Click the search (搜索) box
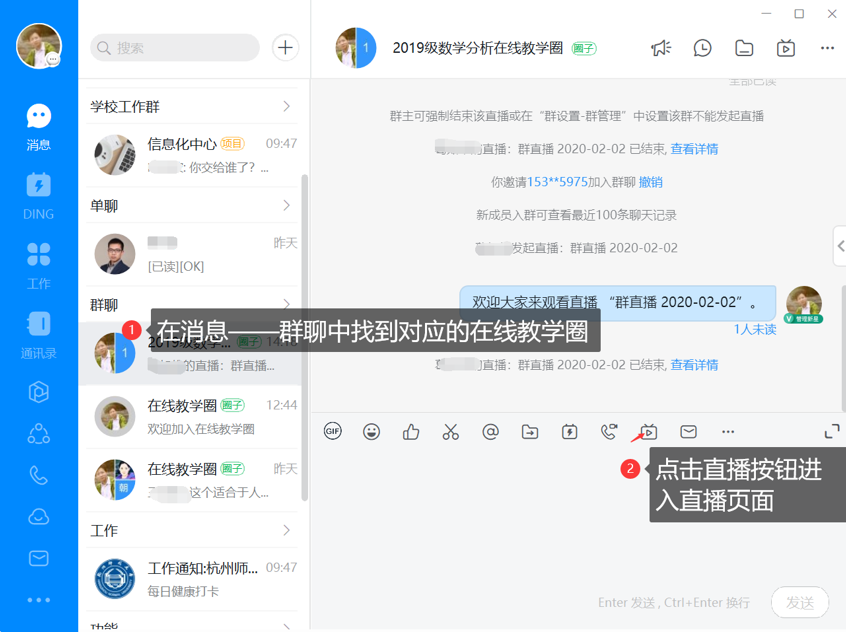The image size is (846, 633). 175,47
